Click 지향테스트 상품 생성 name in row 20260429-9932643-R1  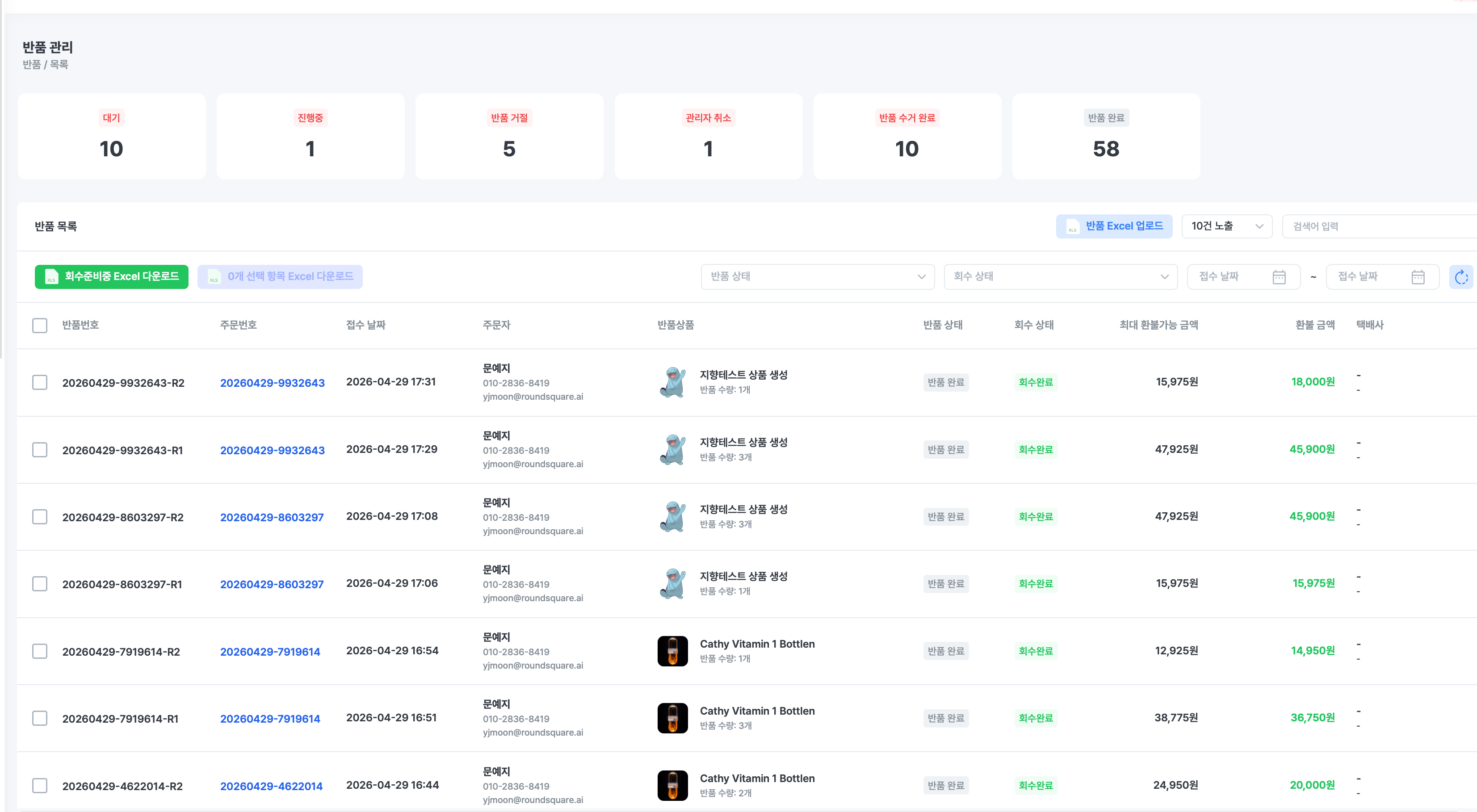click(744, 442)
